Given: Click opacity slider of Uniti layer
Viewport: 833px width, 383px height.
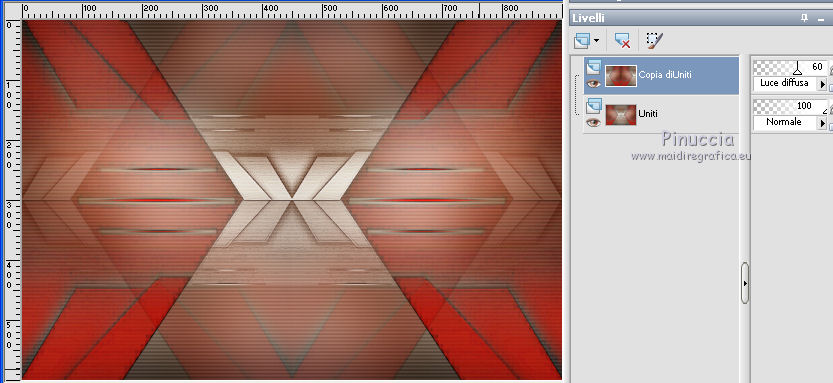Looking at the screenshot, I should tap(790, 107).
